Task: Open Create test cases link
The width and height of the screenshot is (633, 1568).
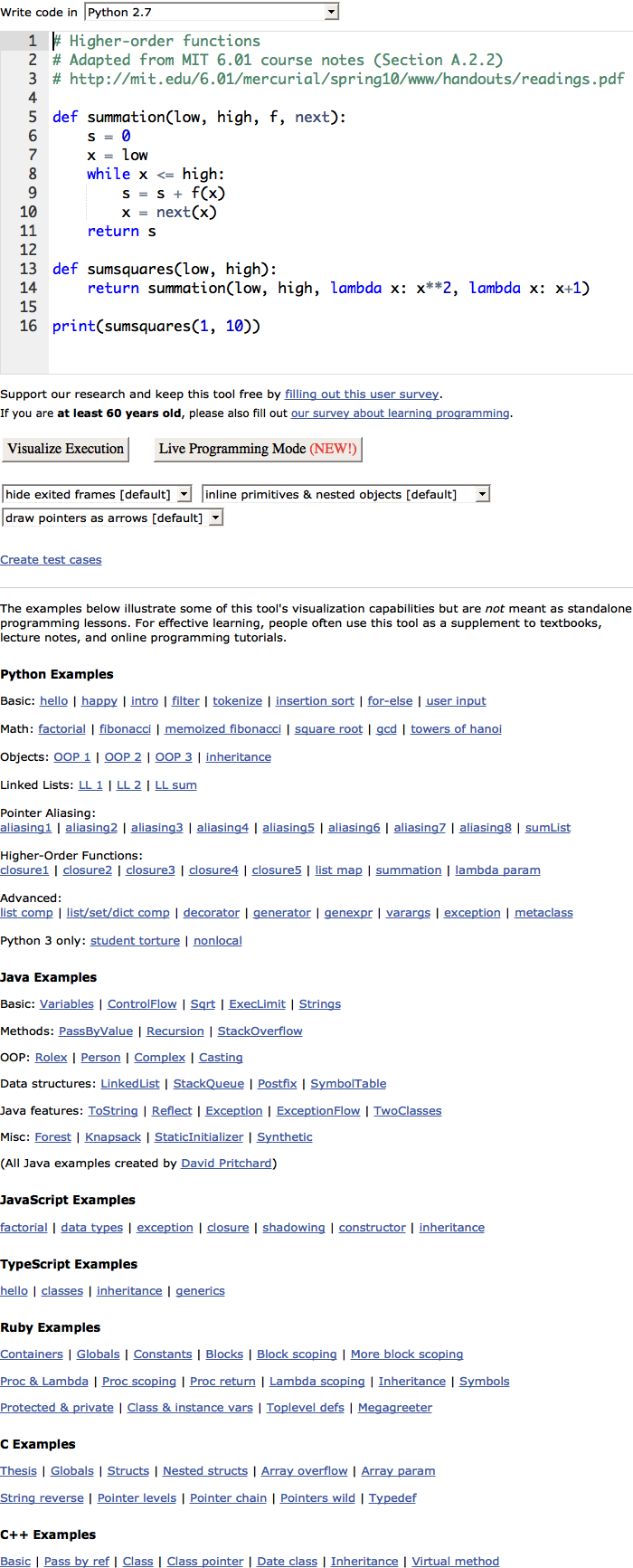Action: 51,560
